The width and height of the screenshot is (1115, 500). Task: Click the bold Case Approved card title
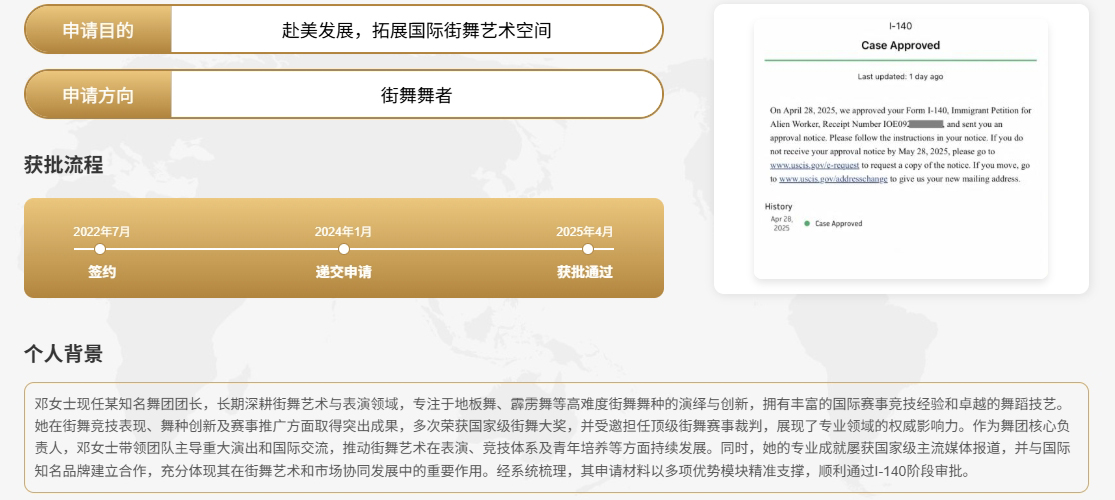tap(900, 46)
